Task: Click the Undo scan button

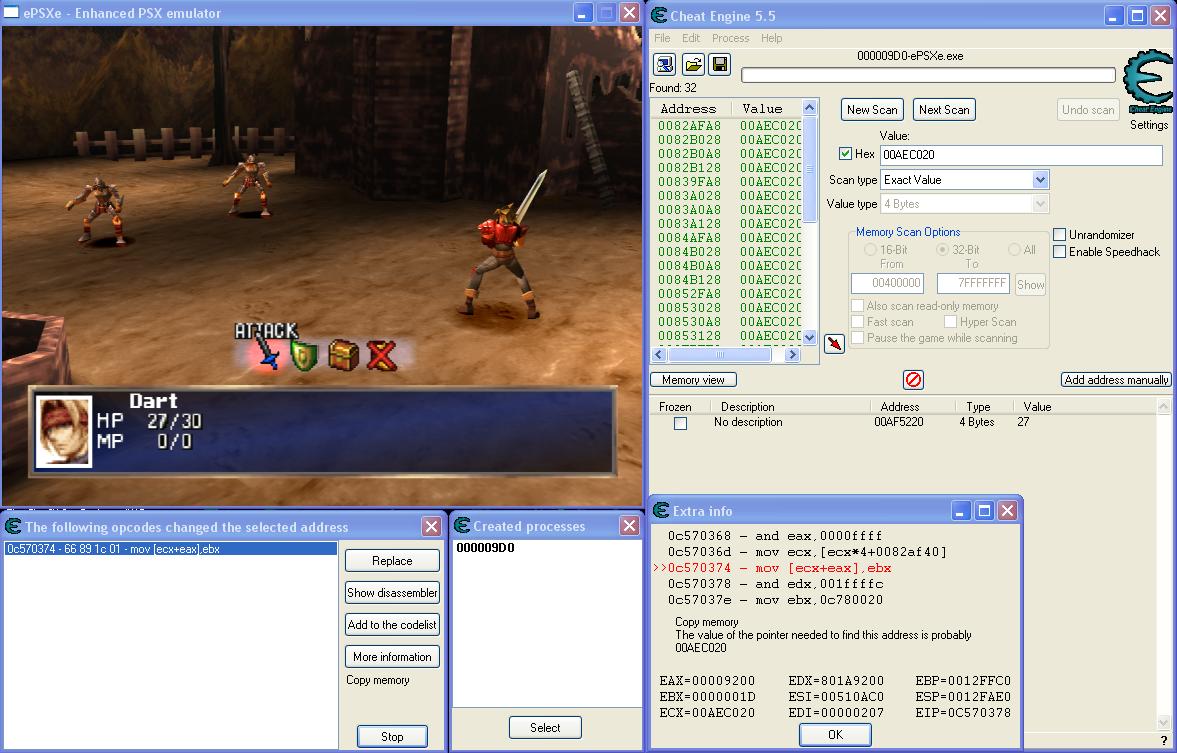Action: click(x=1088, y=110)
